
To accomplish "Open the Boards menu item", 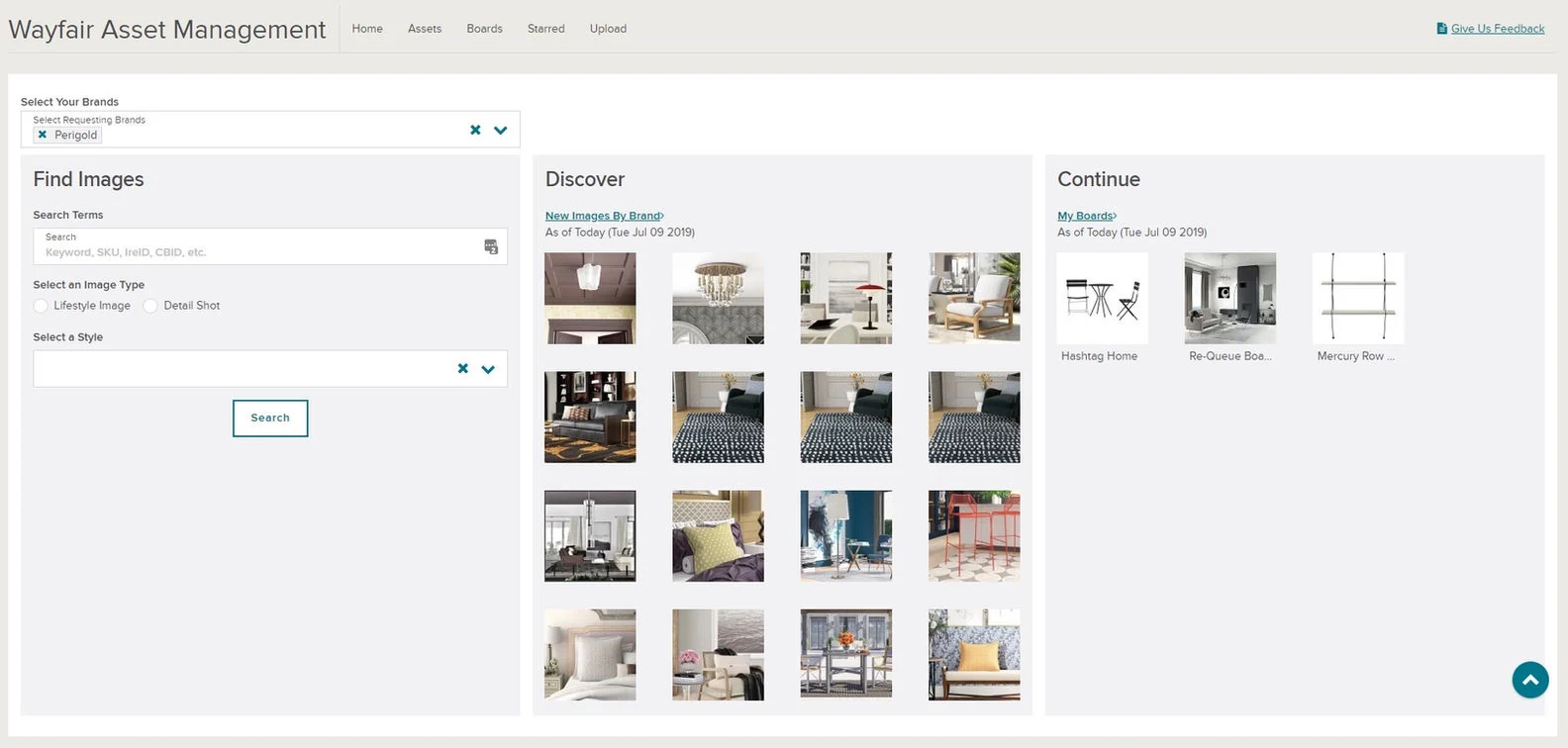I will (485, 29).
